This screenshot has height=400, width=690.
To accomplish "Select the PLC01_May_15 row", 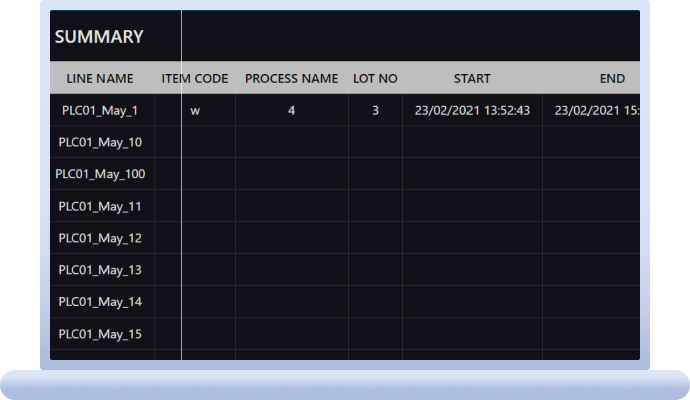I will pos(100,334).
